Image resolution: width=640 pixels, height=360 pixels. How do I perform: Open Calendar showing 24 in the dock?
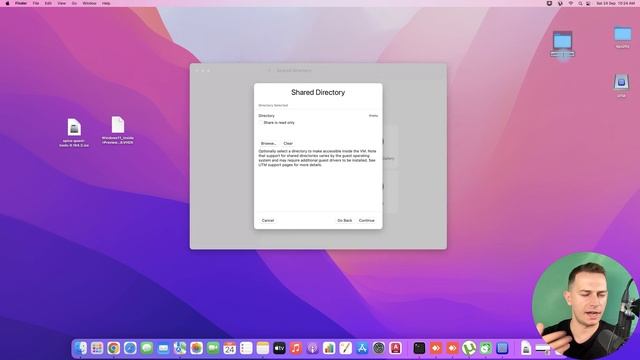(230, 348)
